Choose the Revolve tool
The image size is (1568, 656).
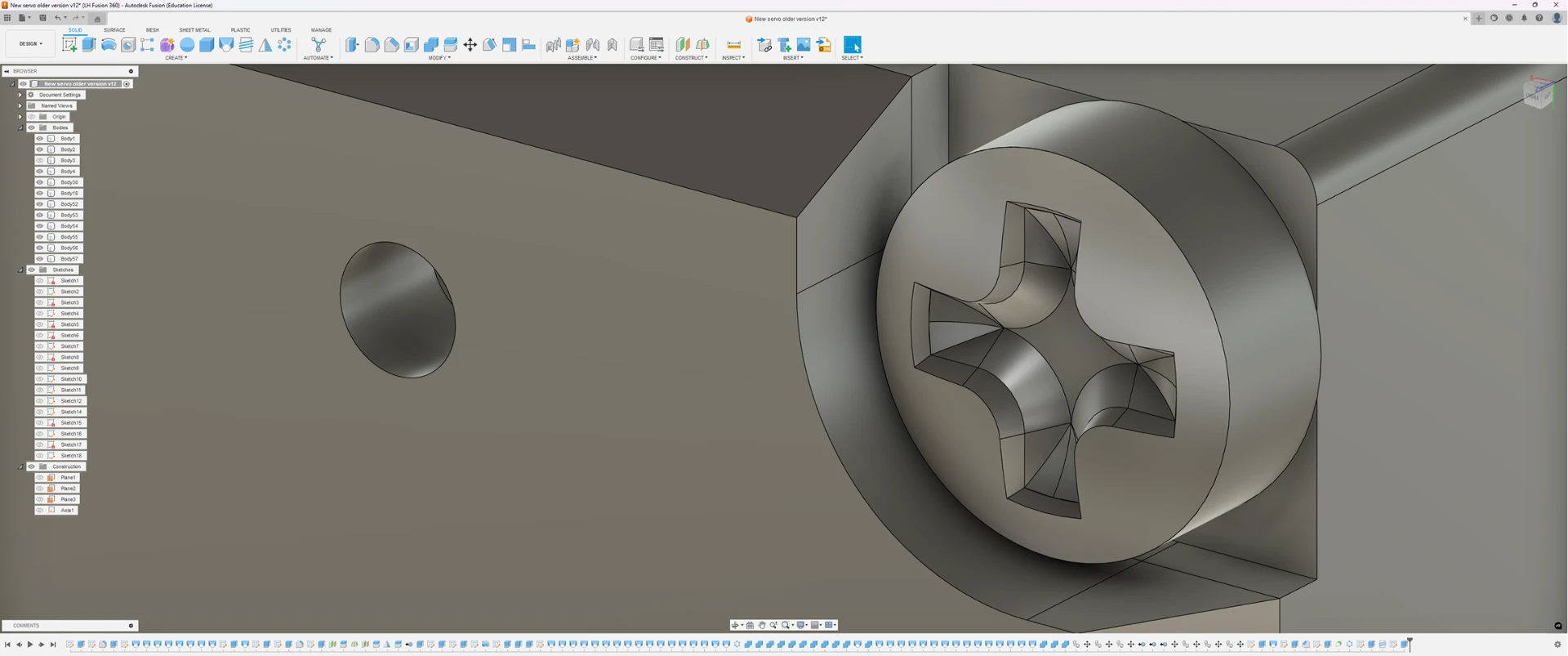point(109,45)
